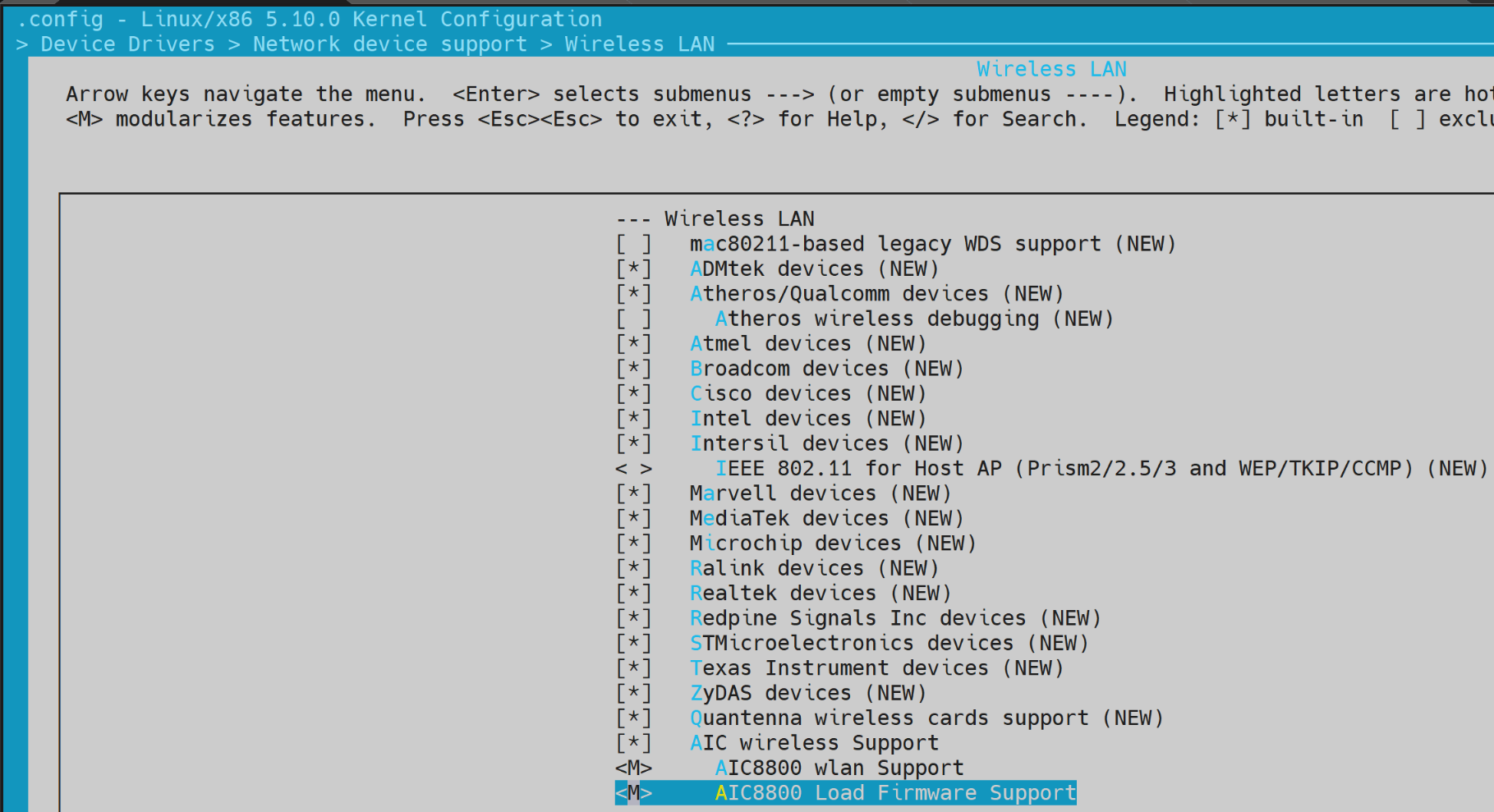Select the AIC wireless Support entry
The height and width of the screenshot is (812, 1494).
click(814, 743)
